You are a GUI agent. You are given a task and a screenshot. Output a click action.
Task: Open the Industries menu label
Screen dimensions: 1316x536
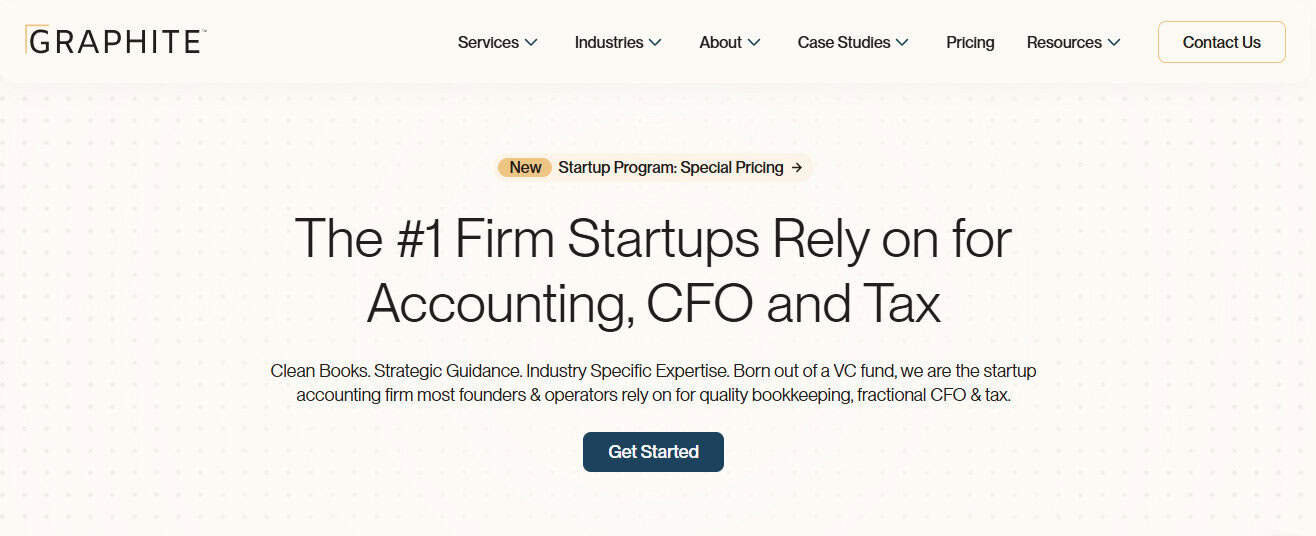point(608,42)
